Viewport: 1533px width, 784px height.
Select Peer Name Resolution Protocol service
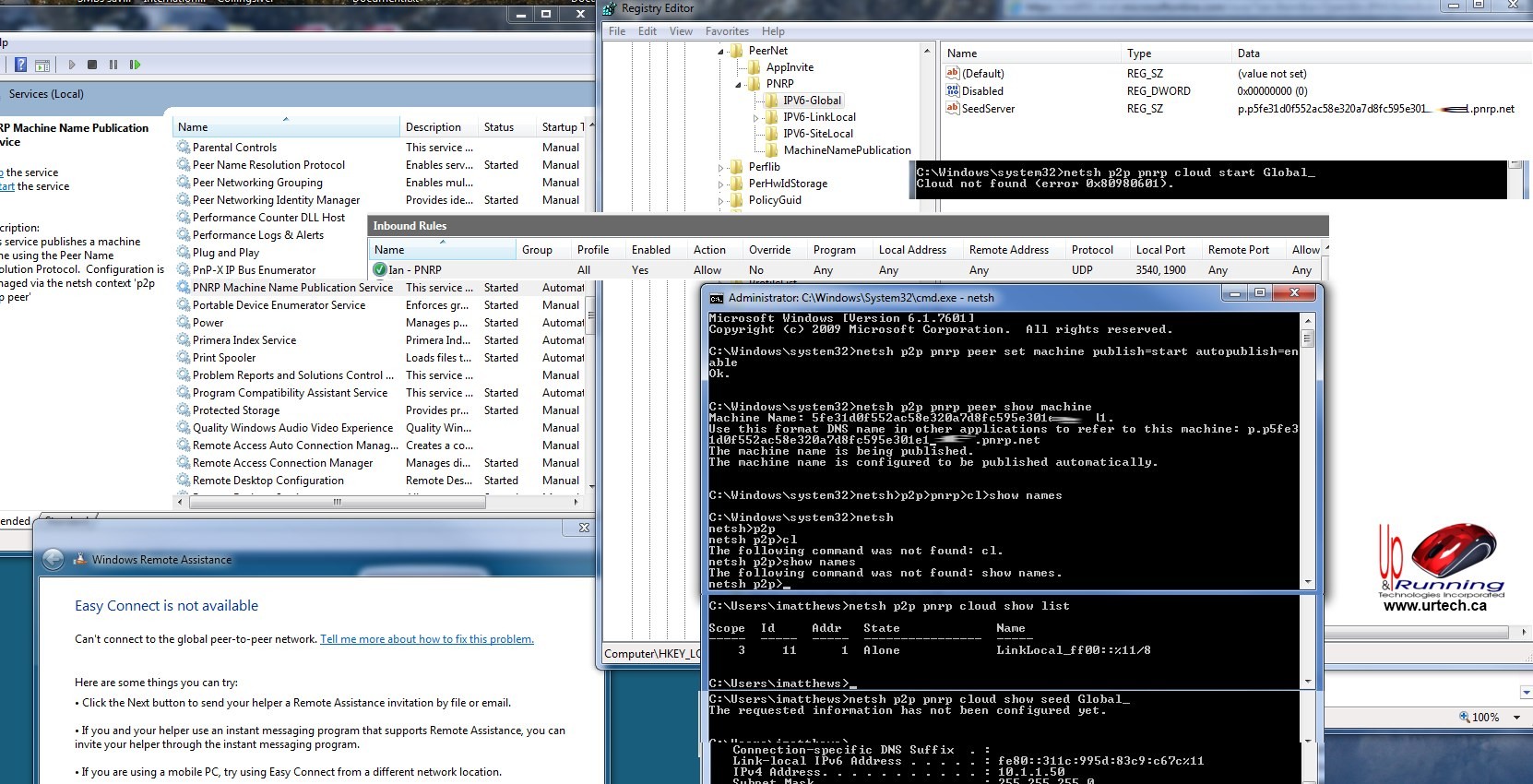[x=268, y=165]
